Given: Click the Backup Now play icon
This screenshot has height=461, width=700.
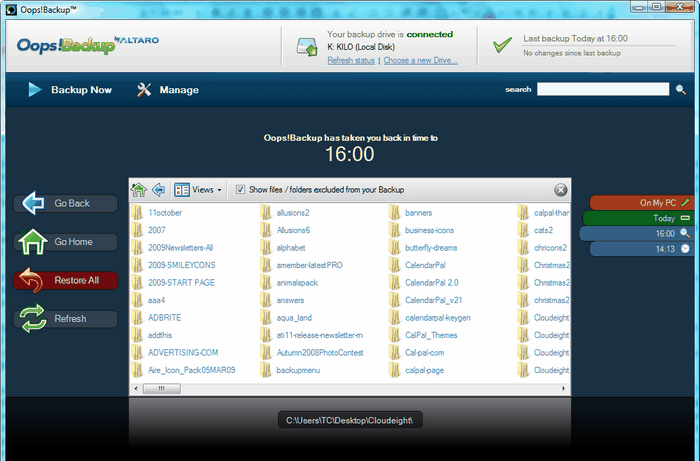Looking at the screenshot, I should coord(35,90).
